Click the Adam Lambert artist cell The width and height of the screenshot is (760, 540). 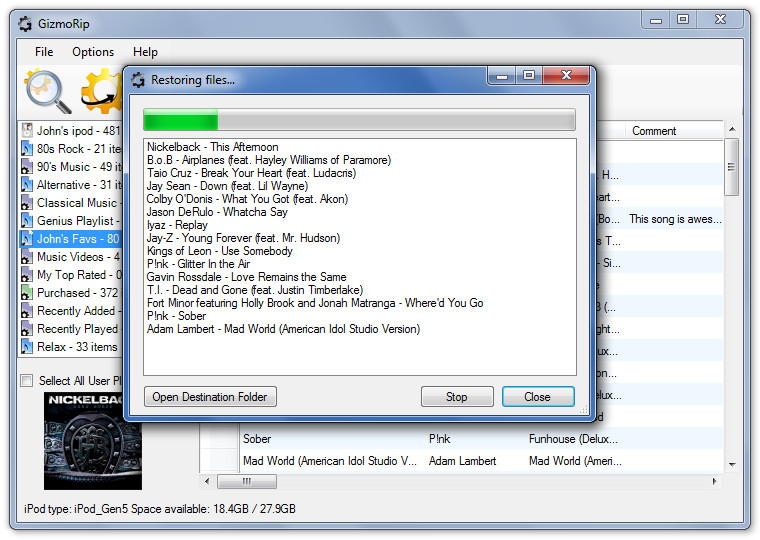coord(462,461)
